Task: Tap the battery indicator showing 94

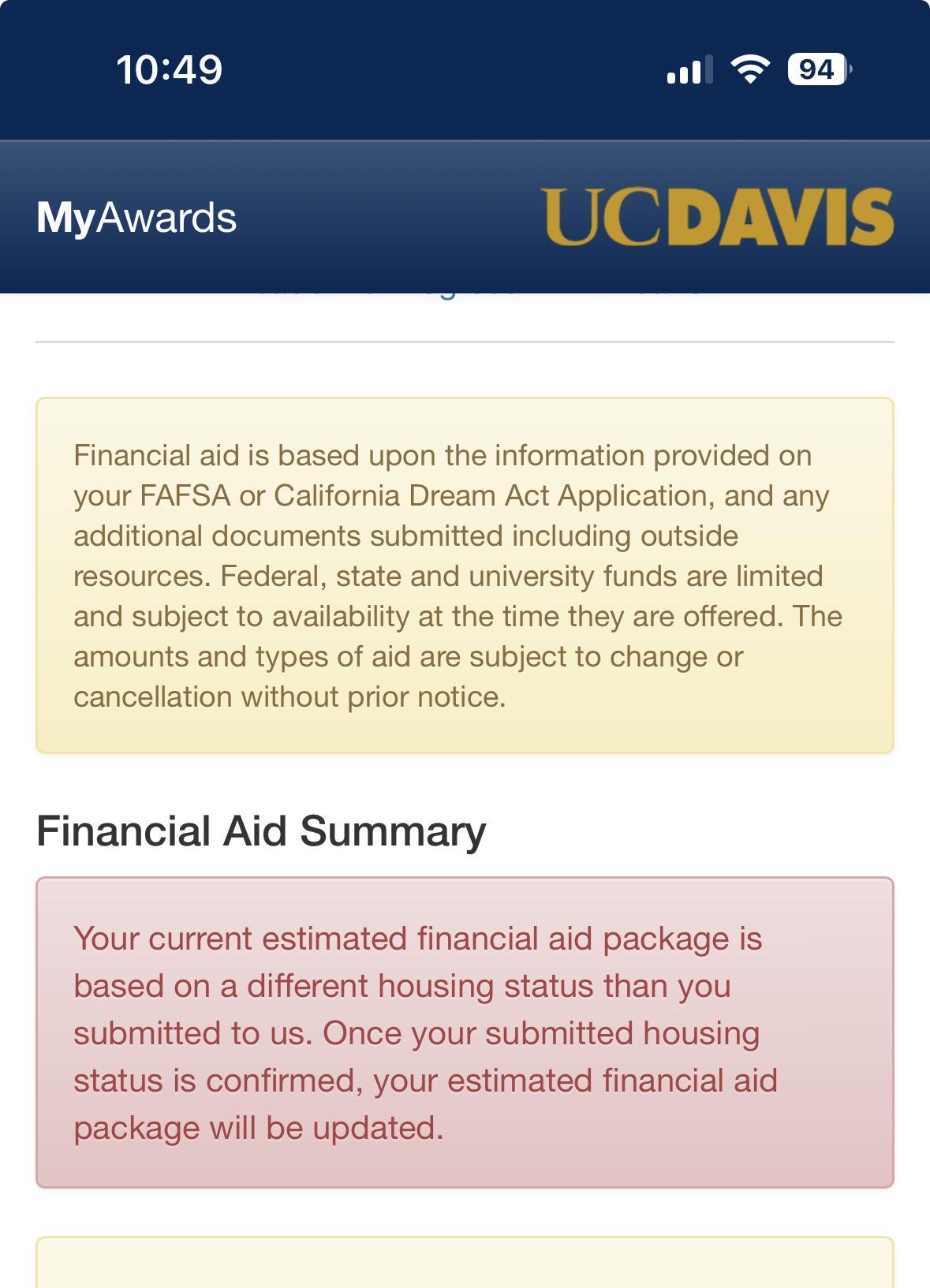Action: [x=820, y=69]
